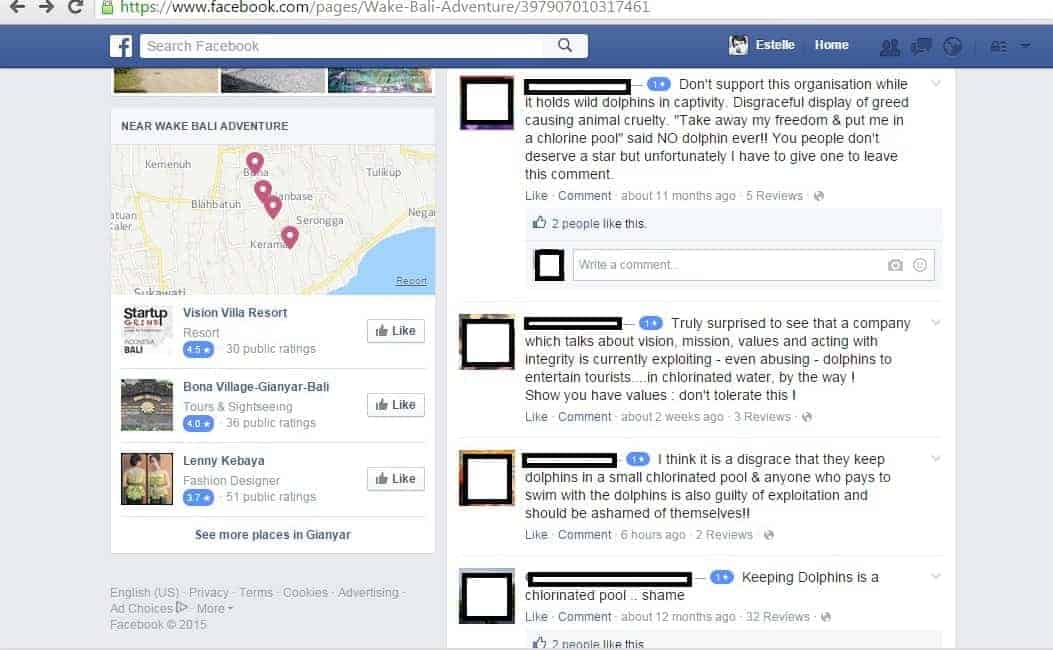Open the privacy shortcuts lock icon
1053x650 pixels.
pos(999,46)
